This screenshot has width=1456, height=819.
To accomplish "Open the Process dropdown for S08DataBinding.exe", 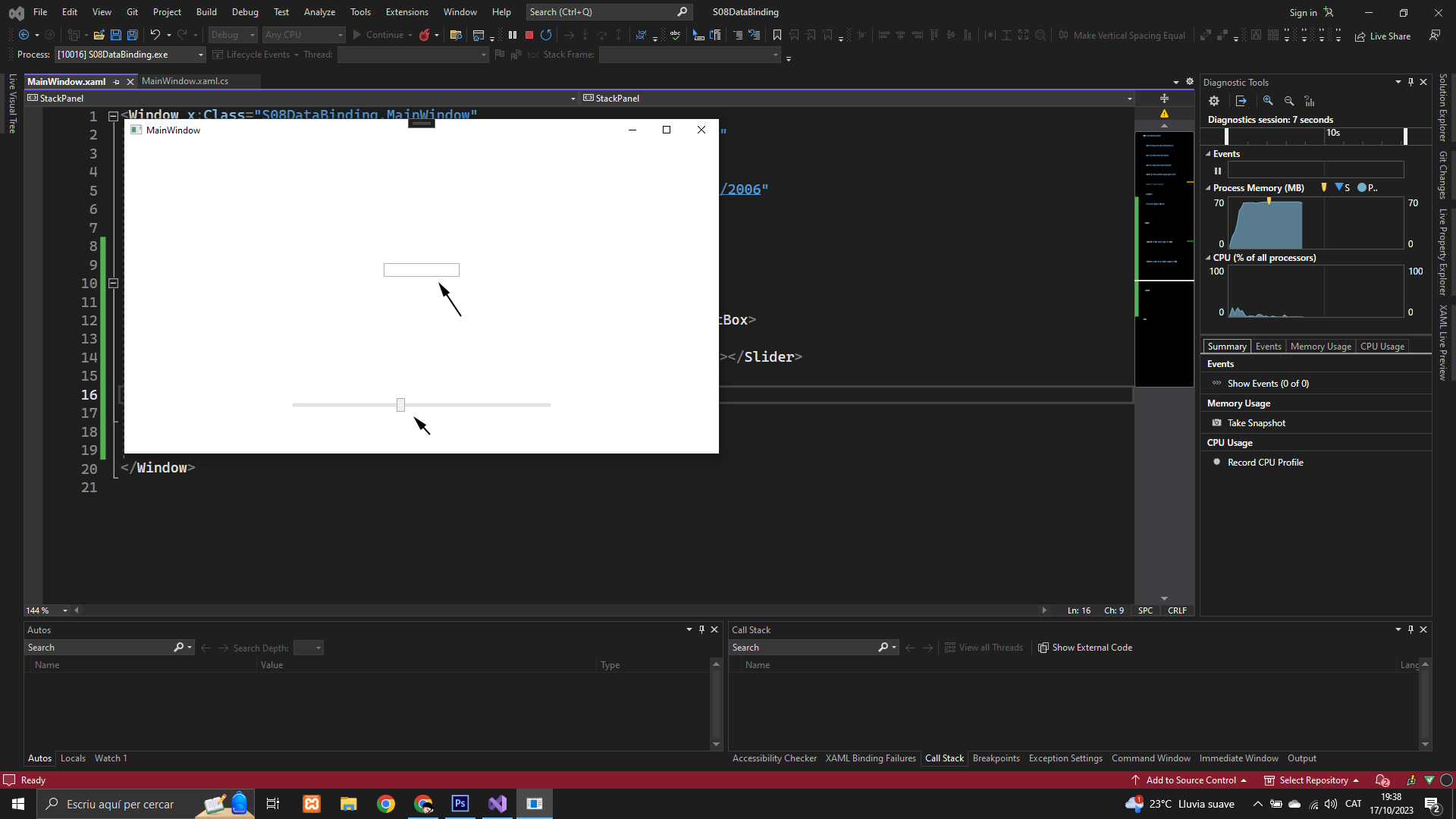I will pyautogui.click(x=201, y=55).
